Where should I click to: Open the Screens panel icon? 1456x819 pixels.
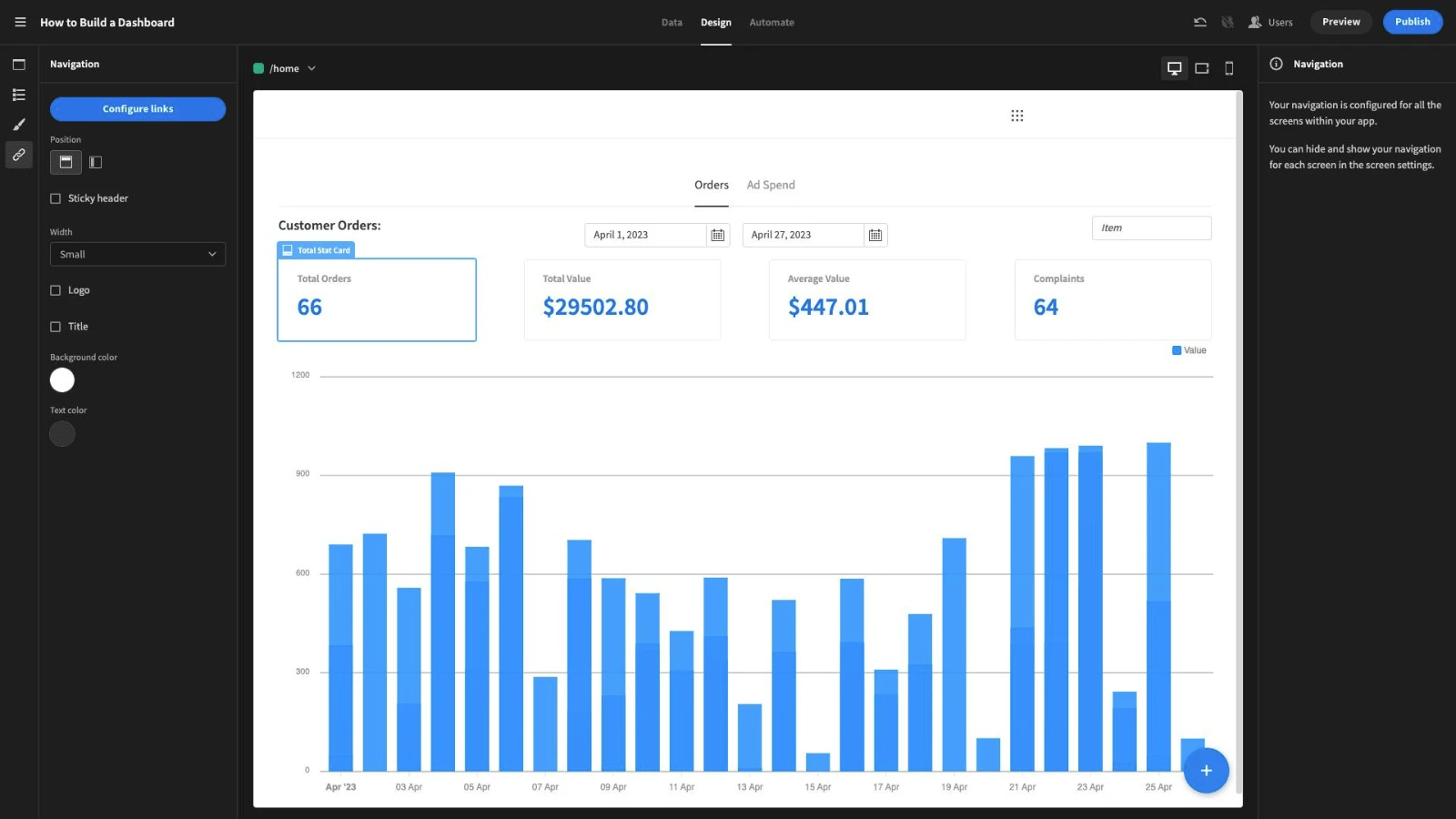click(x=18, y=65)
